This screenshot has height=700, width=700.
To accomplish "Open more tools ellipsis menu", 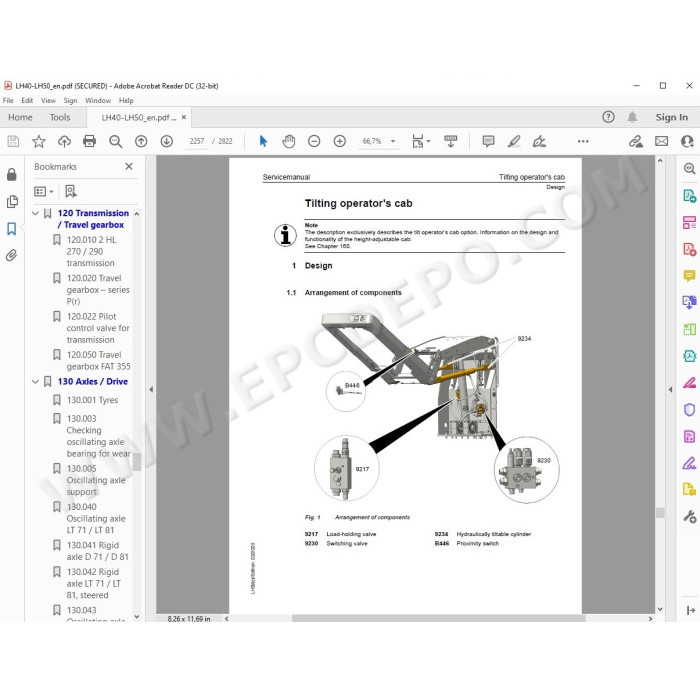I will tap(583, 141).
